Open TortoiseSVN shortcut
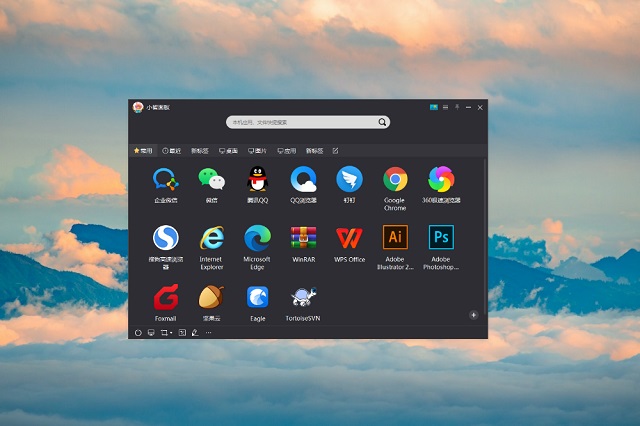This screenshot has width=640, height=426. tap(303, 297)
